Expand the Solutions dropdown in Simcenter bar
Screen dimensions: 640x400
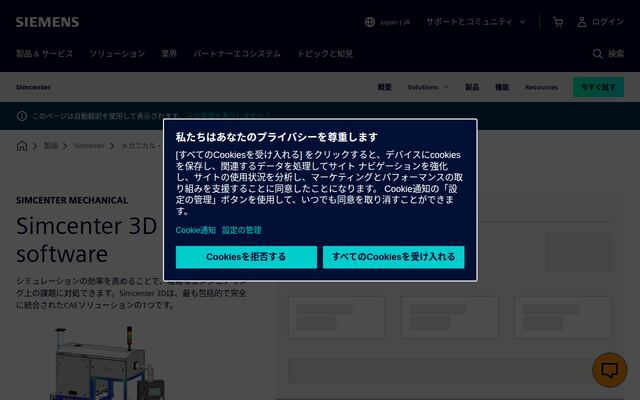point(428,87)
